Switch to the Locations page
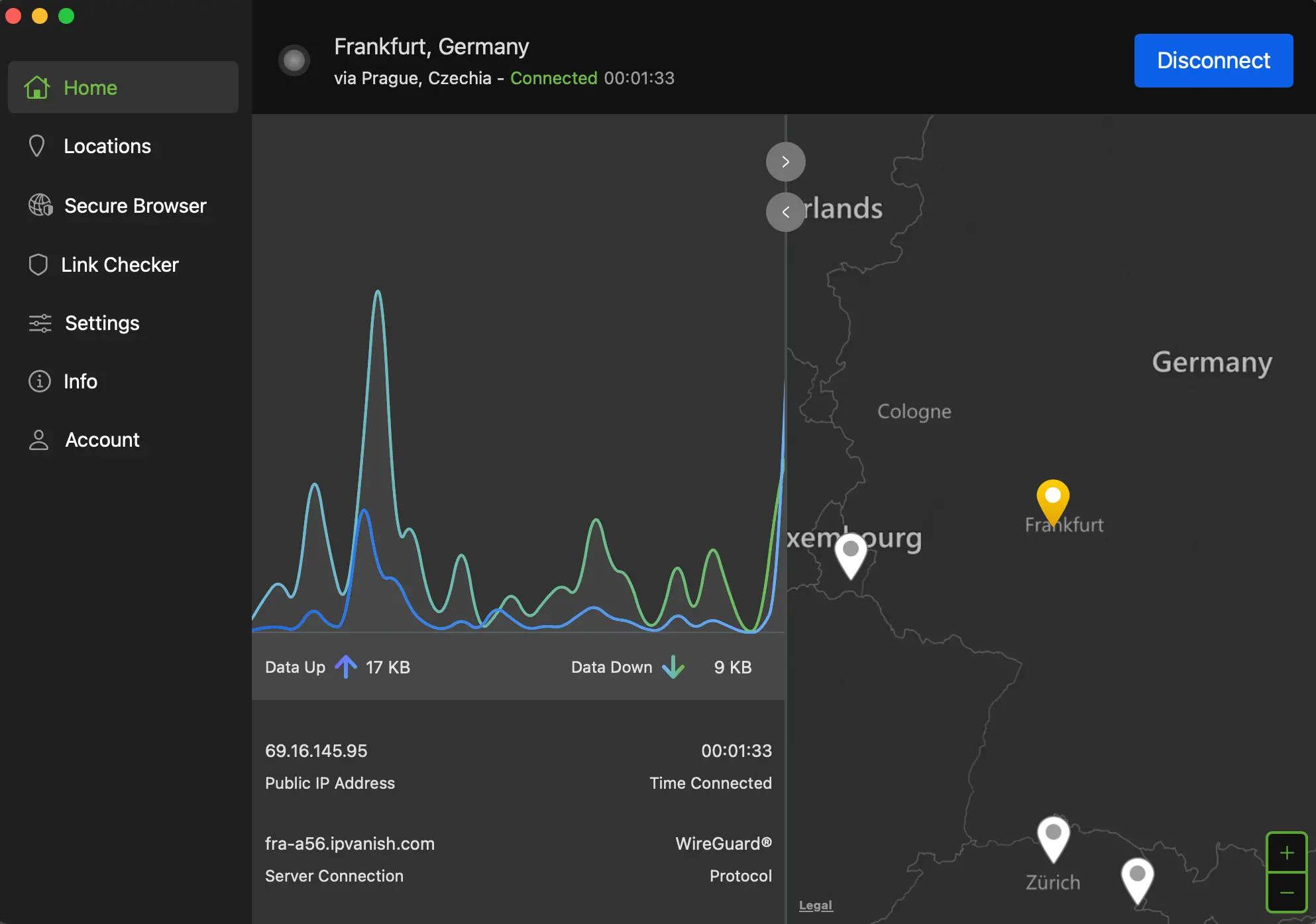 pyautogui.click(x=107, y=146)
